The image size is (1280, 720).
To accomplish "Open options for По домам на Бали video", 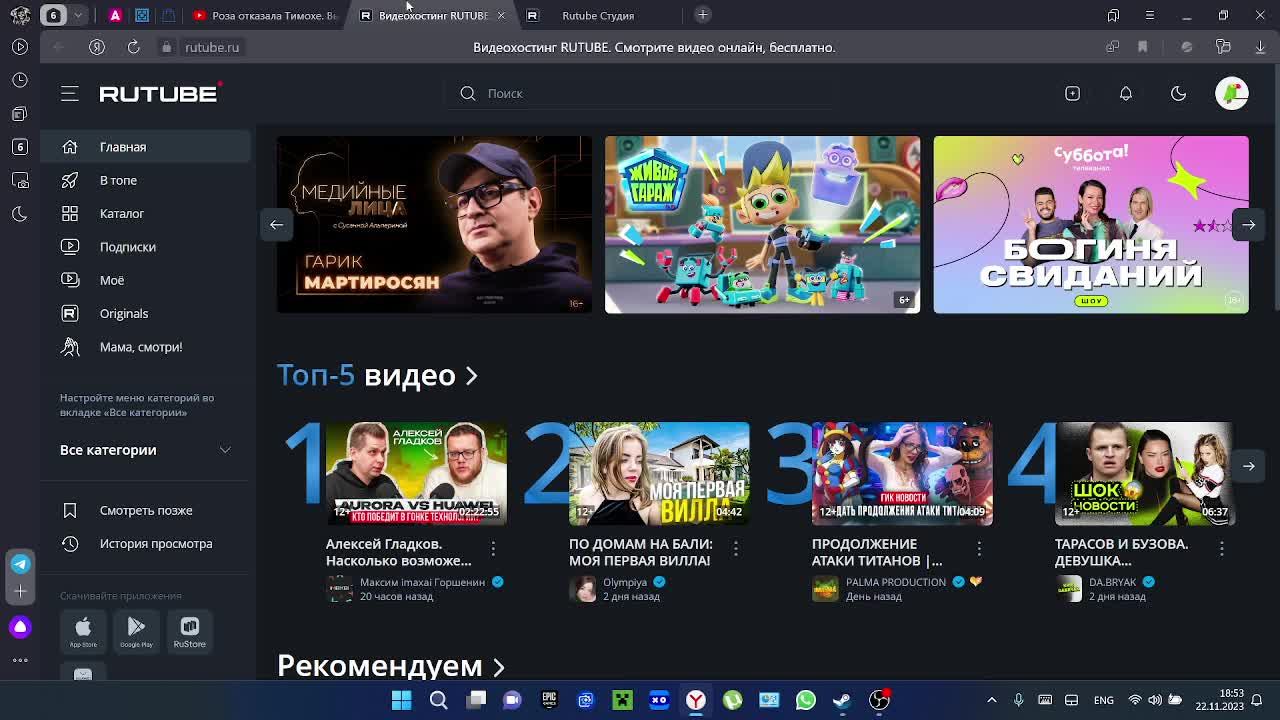I will (x=736, y=548).
